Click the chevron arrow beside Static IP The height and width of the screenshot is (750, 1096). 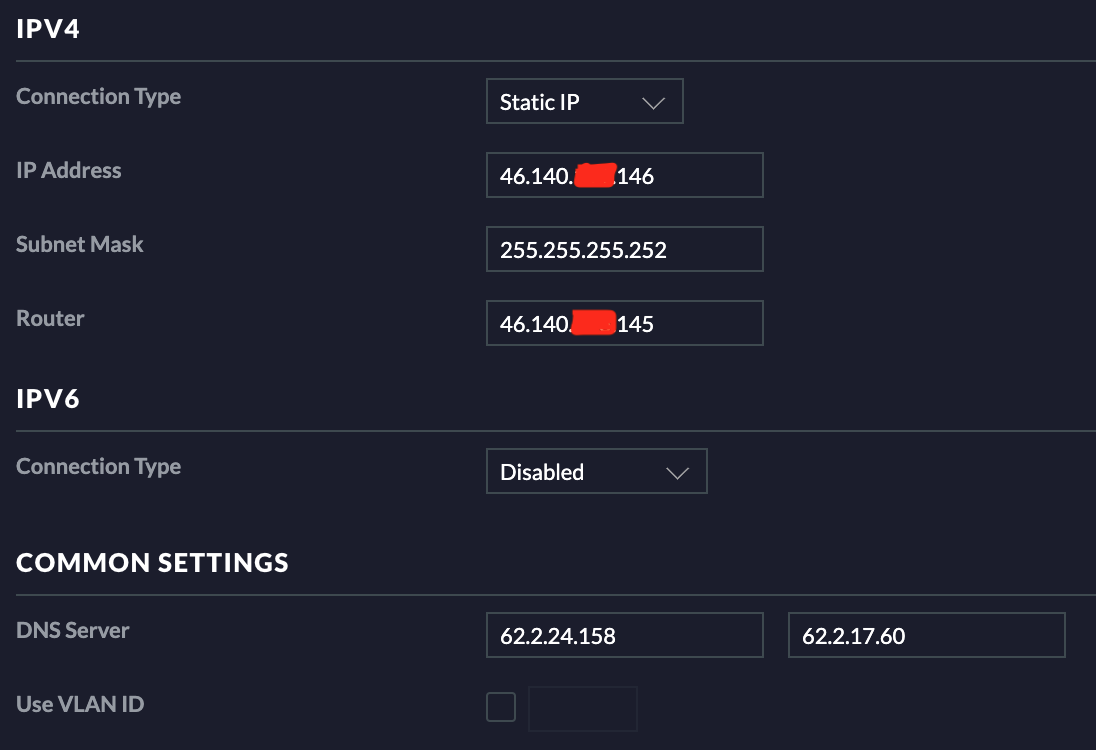[653, 103]
